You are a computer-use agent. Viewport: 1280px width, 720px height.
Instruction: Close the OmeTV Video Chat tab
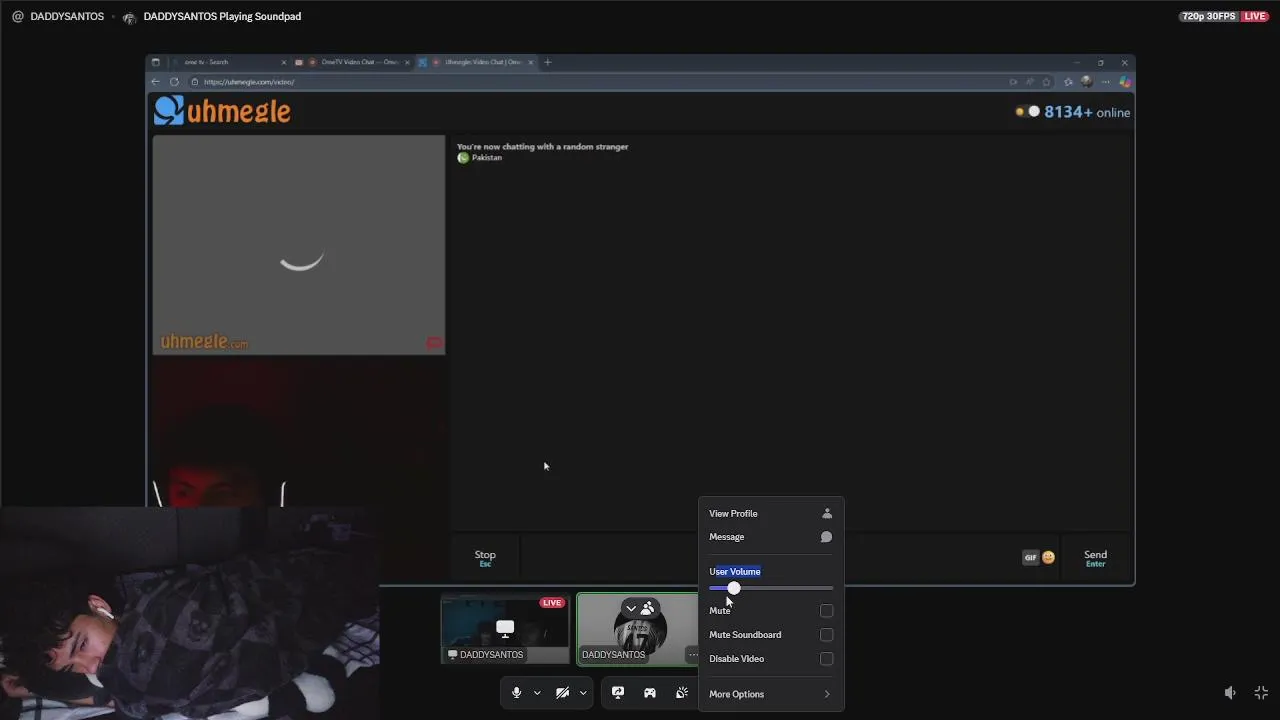407,62
